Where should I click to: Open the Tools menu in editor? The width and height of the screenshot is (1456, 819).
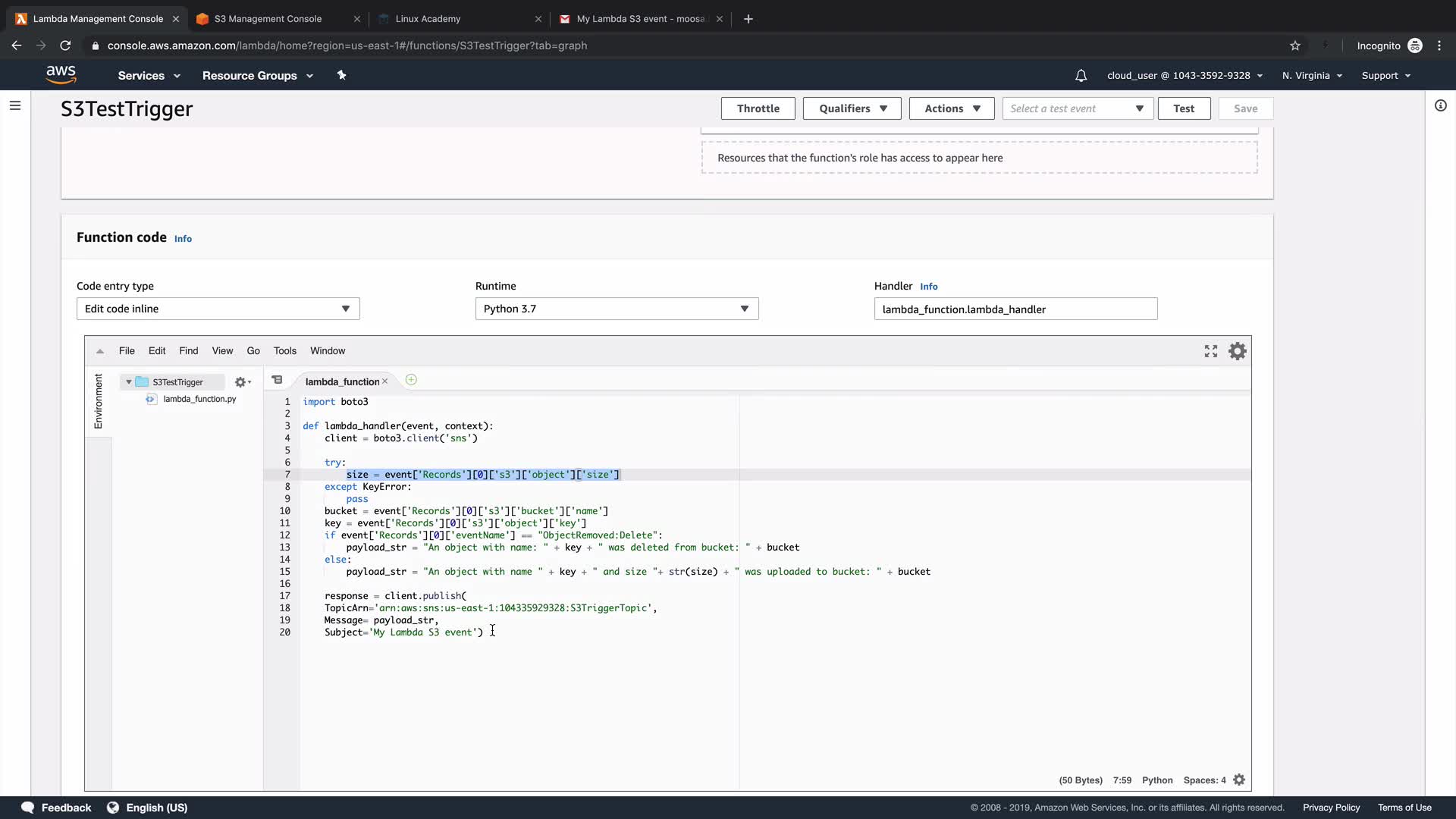284,351
